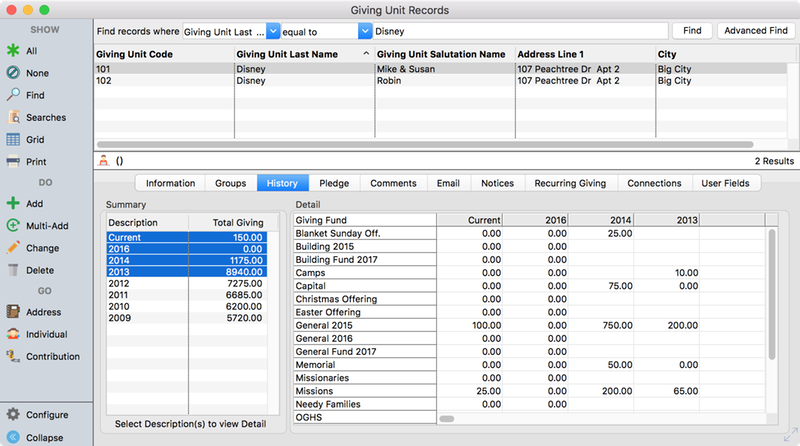Open the 'equal to' operator dropdown
The height and width of the screenshot is (446, 800).
coord(364,31)
